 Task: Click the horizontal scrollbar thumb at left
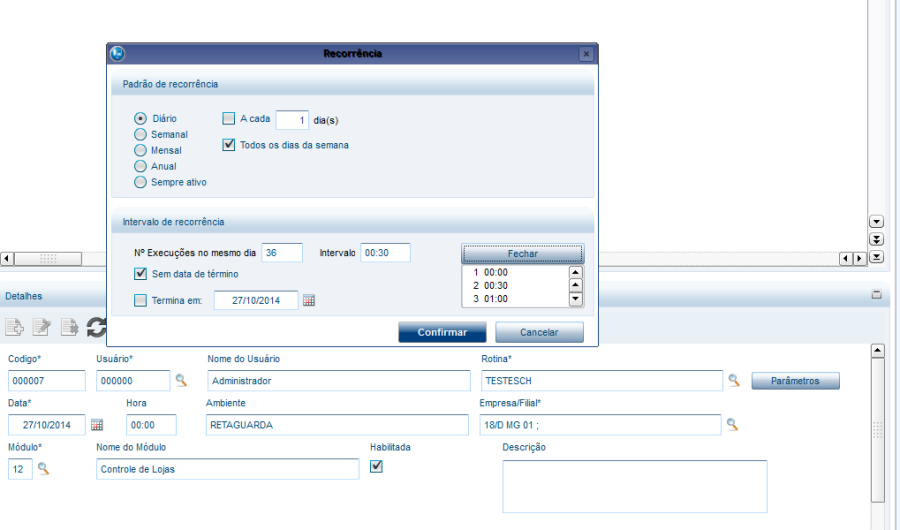coord(48,259)
